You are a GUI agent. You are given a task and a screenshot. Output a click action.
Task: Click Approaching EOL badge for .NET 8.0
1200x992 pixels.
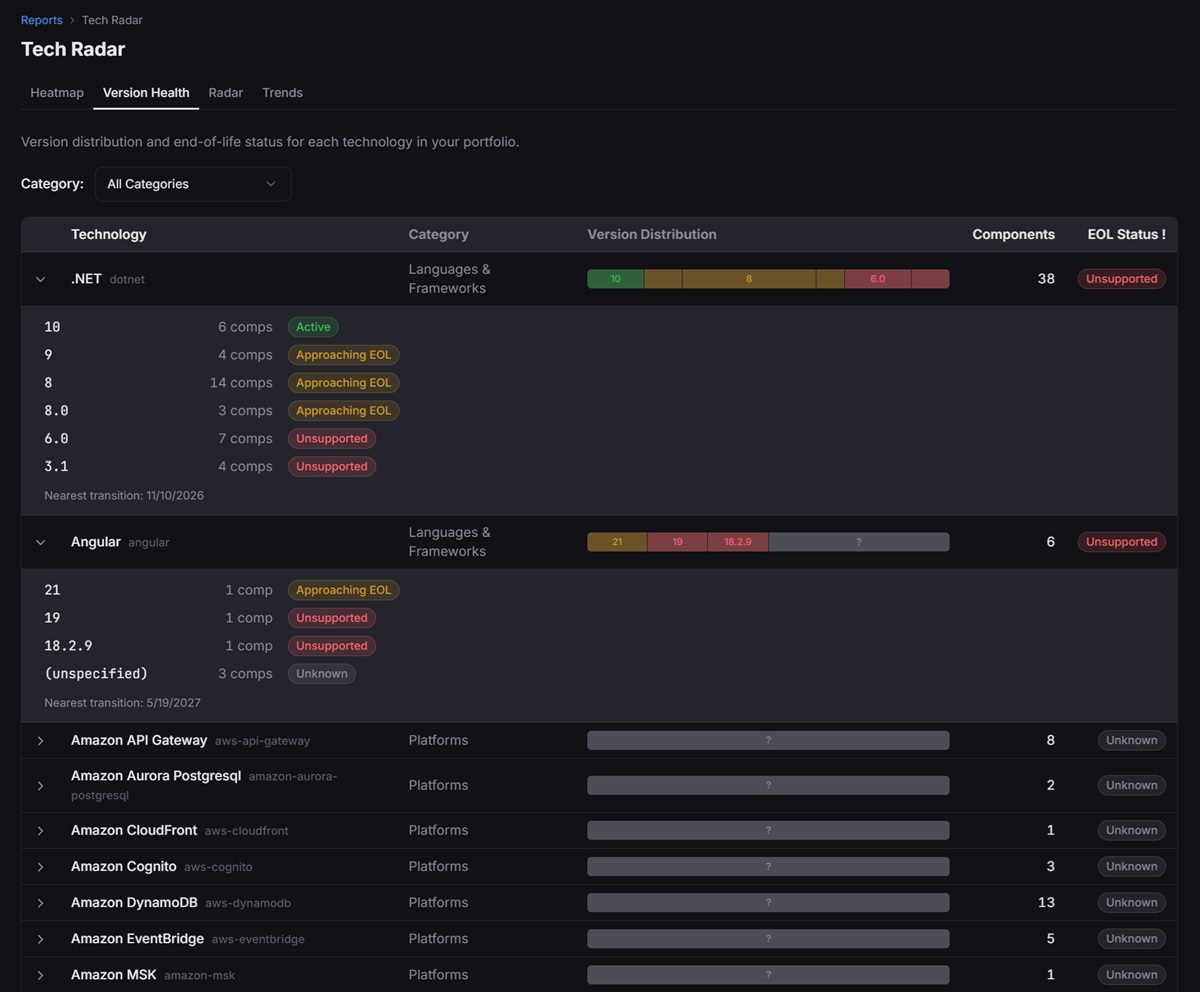[343, 411]
